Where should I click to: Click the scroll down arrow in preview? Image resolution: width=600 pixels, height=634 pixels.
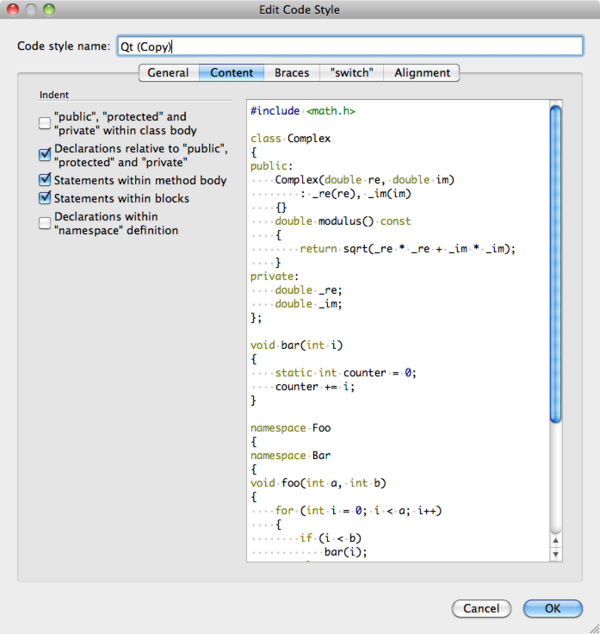(x=555, y=552)
